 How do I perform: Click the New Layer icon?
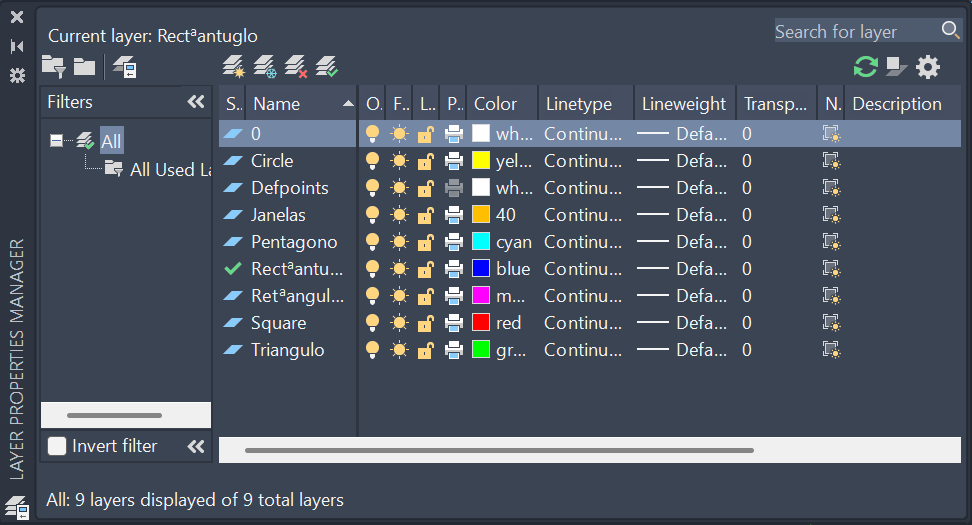[233, 67]
